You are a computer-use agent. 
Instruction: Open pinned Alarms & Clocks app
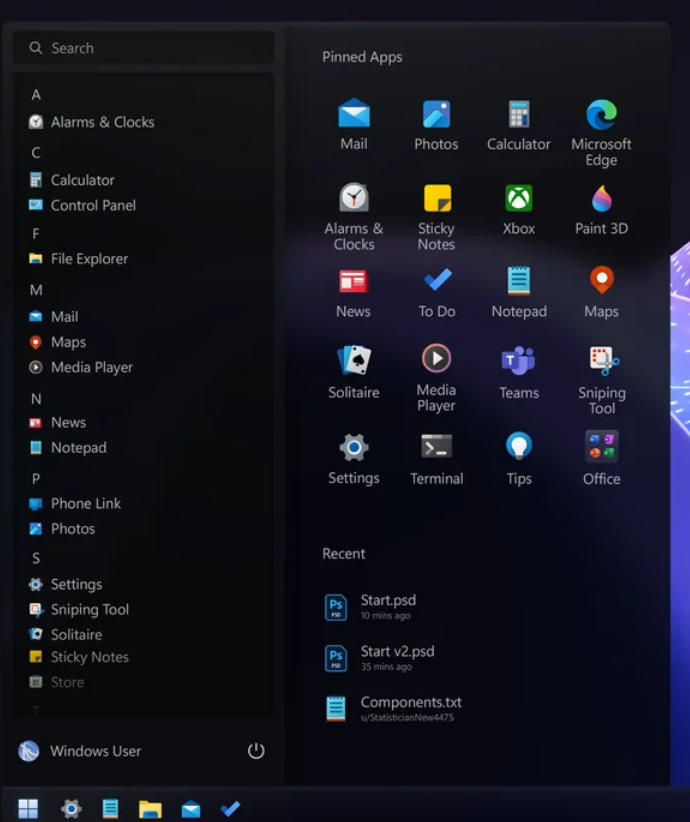354,217
